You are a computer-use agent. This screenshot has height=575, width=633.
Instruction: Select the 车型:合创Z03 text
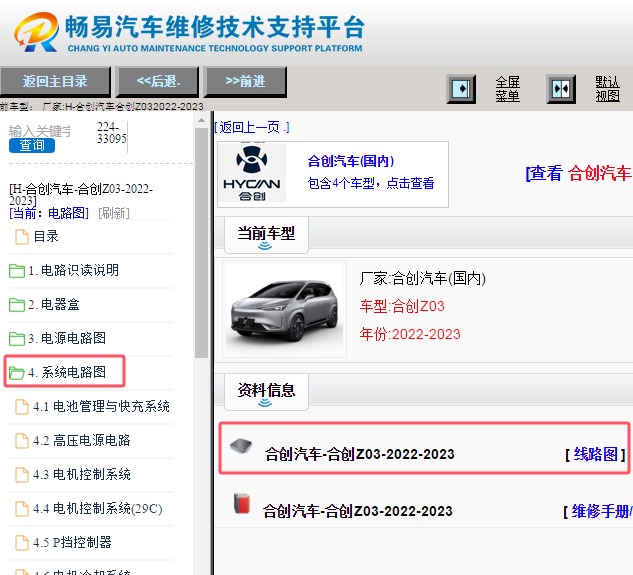coord(402,306)
